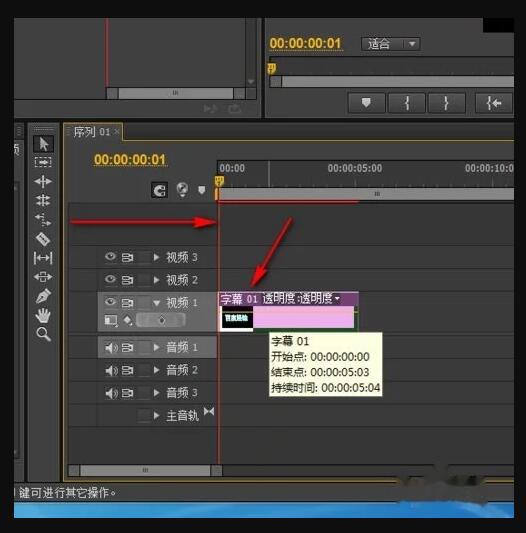
Task: Select the Selection arrow tool
Action: (43, 143)
